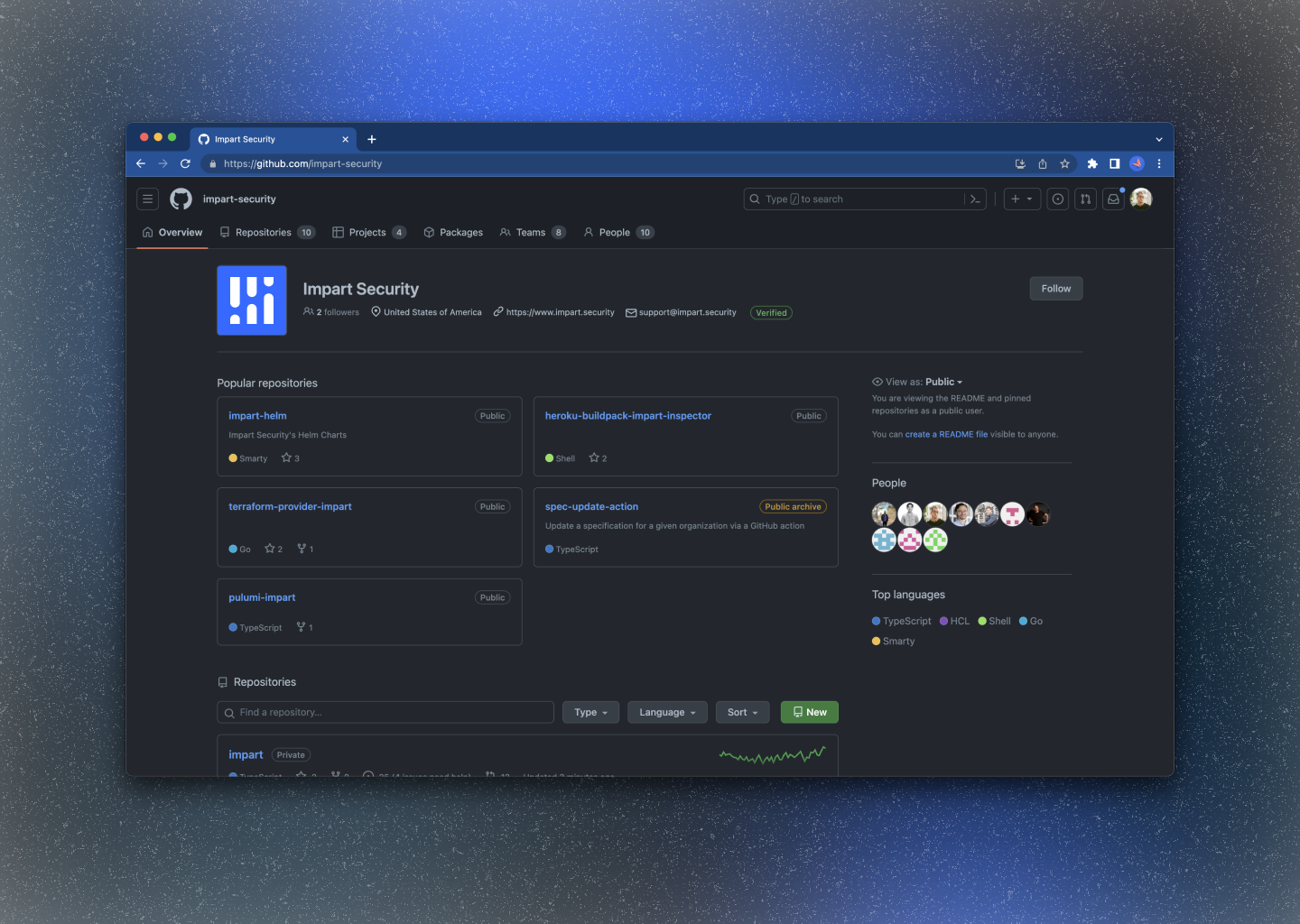The width and height of the screenshot is (1300, 924).
Task: Open the heroku-buildpack-impart-inspector repository
Action: 628,416
